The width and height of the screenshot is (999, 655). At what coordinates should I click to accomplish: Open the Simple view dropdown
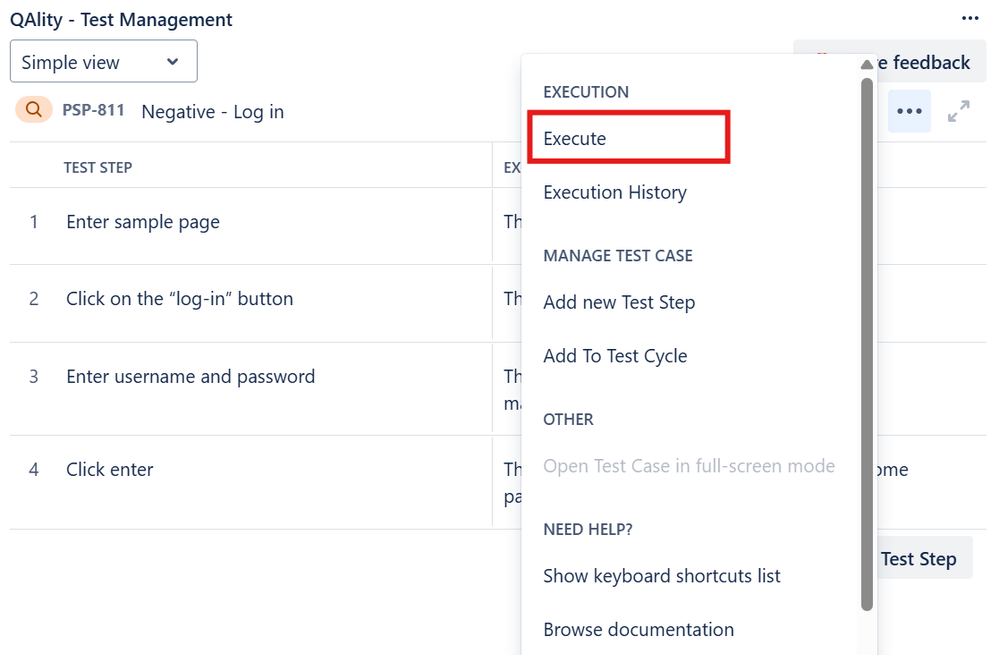tap(103, 61)
